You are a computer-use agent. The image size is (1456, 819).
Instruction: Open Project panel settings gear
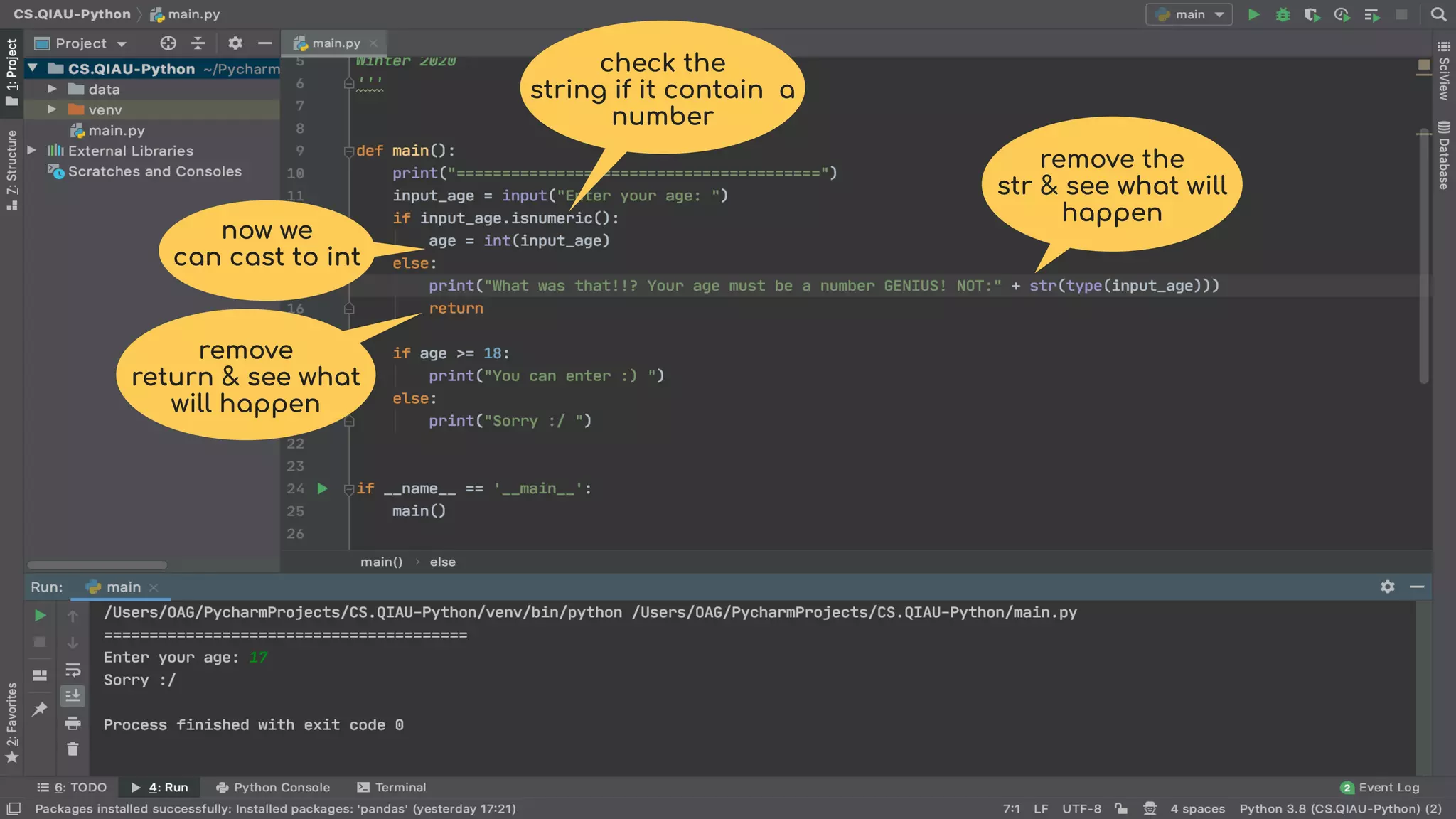[x=235, y=43]
